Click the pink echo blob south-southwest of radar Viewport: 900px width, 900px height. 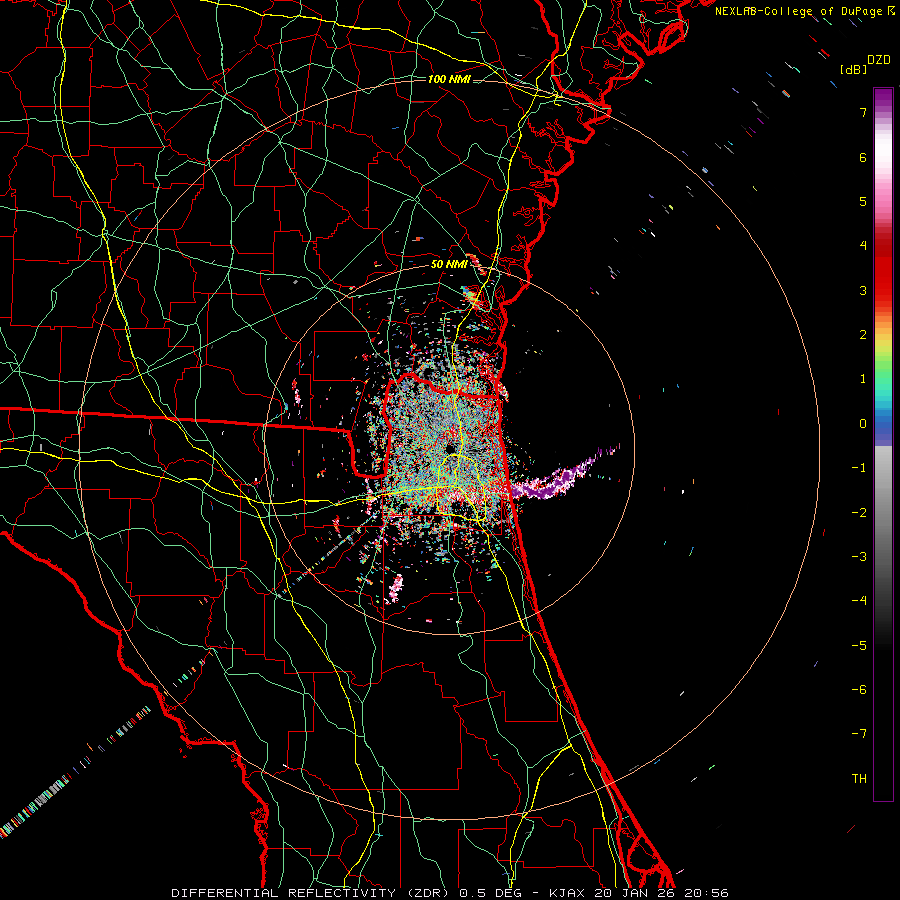tap(396, 588)
